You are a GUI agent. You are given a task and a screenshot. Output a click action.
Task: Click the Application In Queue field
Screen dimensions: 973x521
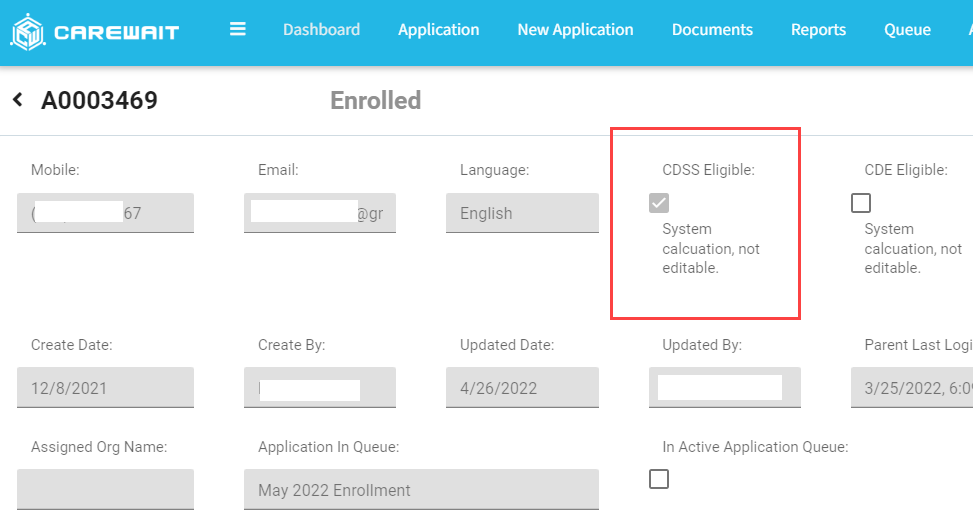(x=421, y=490)
